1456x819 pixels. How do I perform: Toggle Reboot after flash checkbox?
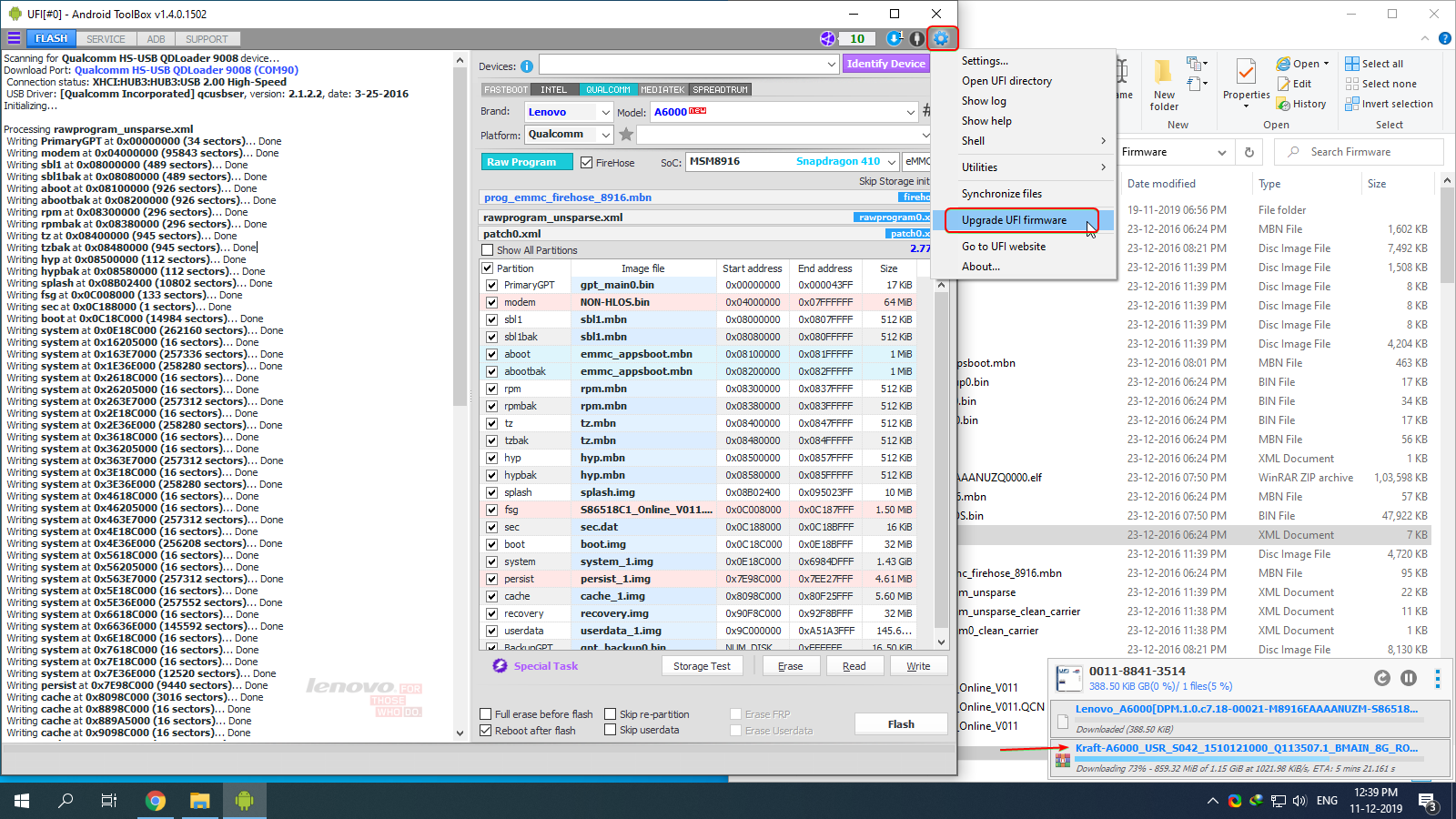click(x=486, y=731)
